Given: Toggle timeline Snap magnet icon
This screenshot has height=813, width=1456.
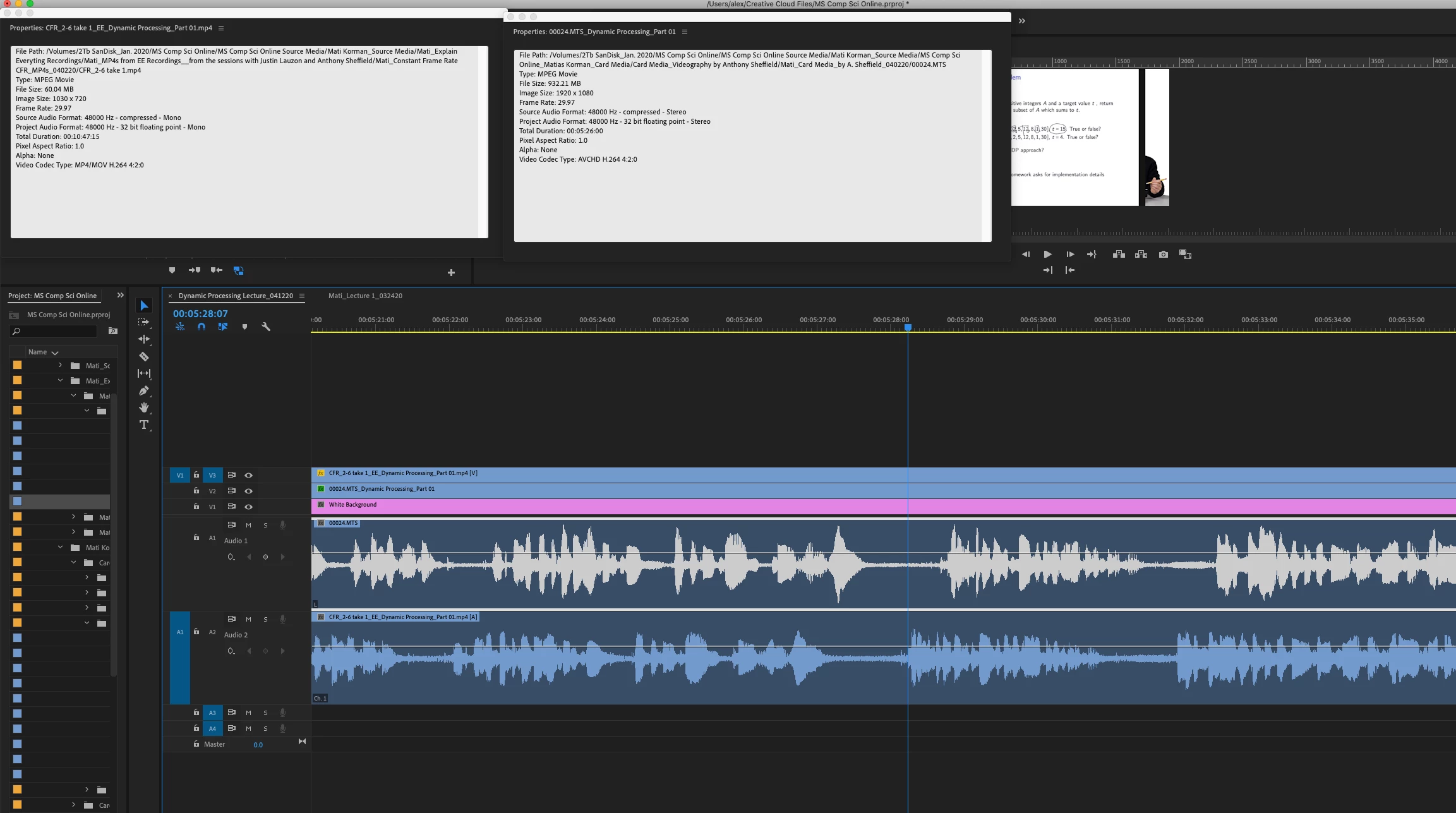Looking at the screenshot, I should point(202,327).
